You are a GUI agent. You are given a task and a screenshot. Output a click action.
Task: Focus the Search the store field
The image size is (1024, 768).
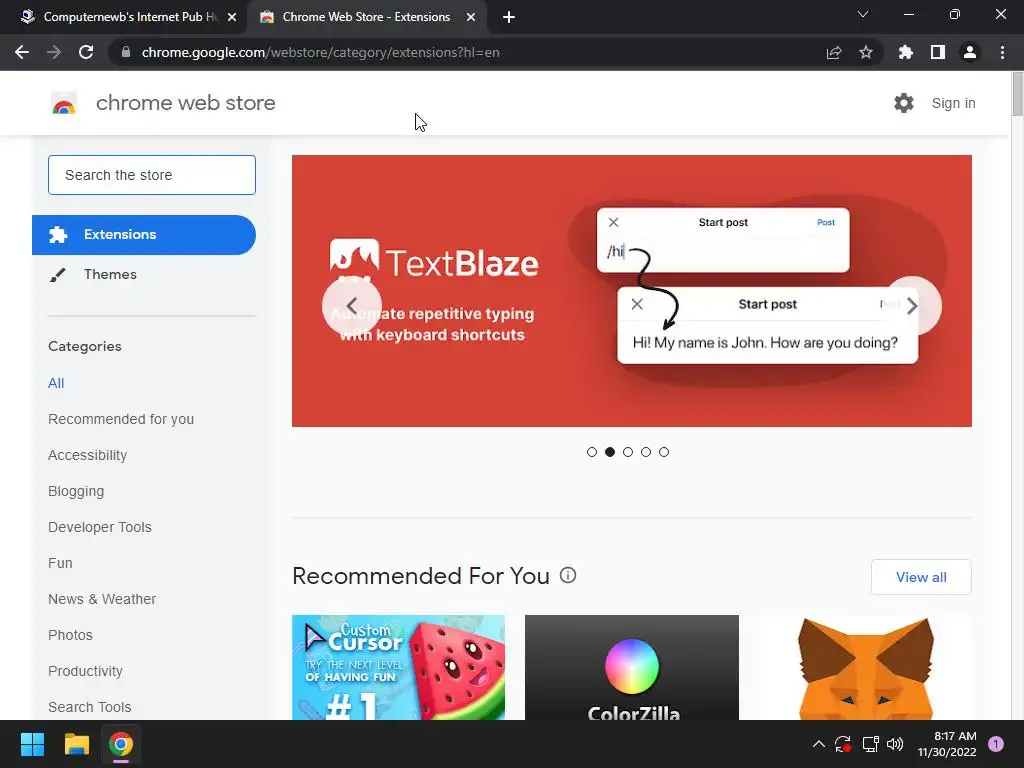point(152,175)
